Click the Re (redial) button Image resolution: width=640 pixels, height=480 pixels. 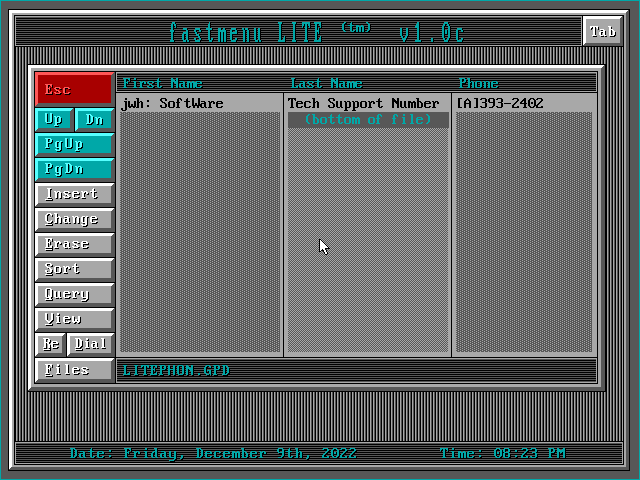tap(50, 344)
